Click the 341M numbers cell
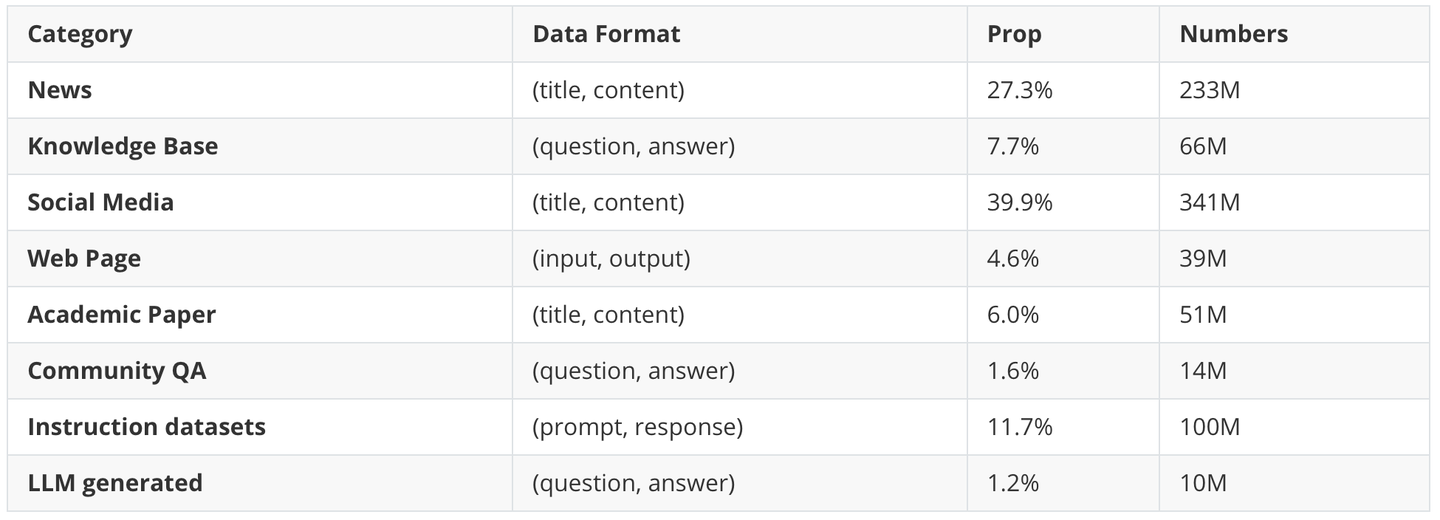The width and height of the screenshot is (1440, 520). click(x=1209, y=202)
